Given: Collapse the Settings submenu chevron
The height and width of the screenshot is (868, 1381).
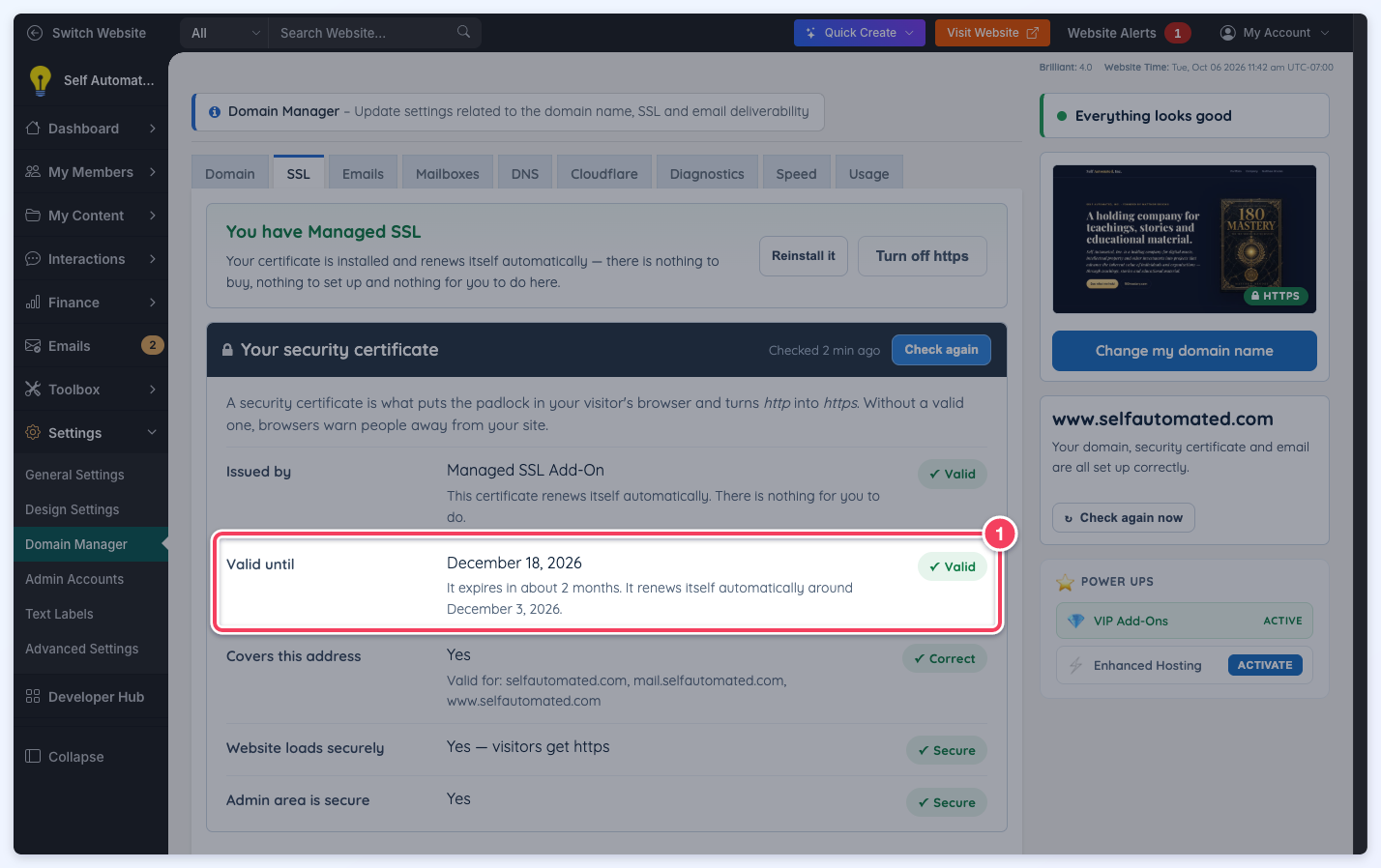Looking at the screenshot, I should 152,433.
